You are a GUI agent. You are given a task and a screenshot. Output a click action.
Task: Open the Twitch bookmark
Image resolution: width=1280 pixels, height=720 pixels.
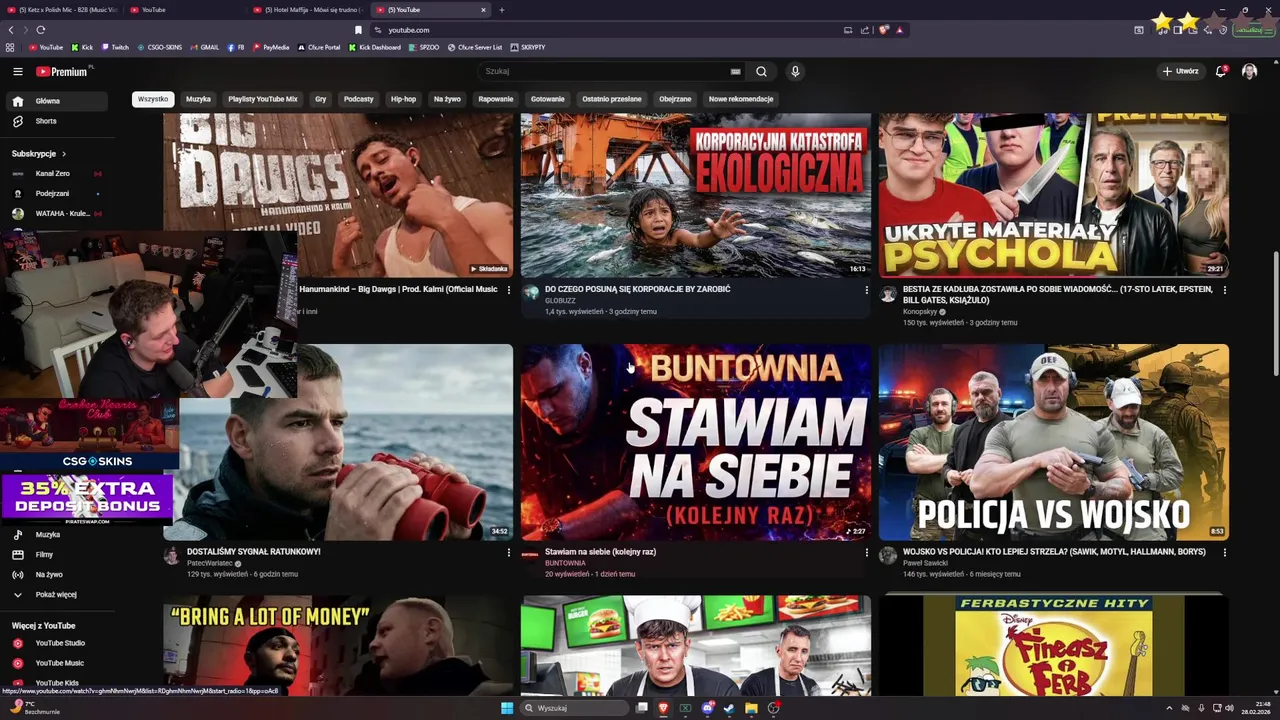tap(116, 47)
